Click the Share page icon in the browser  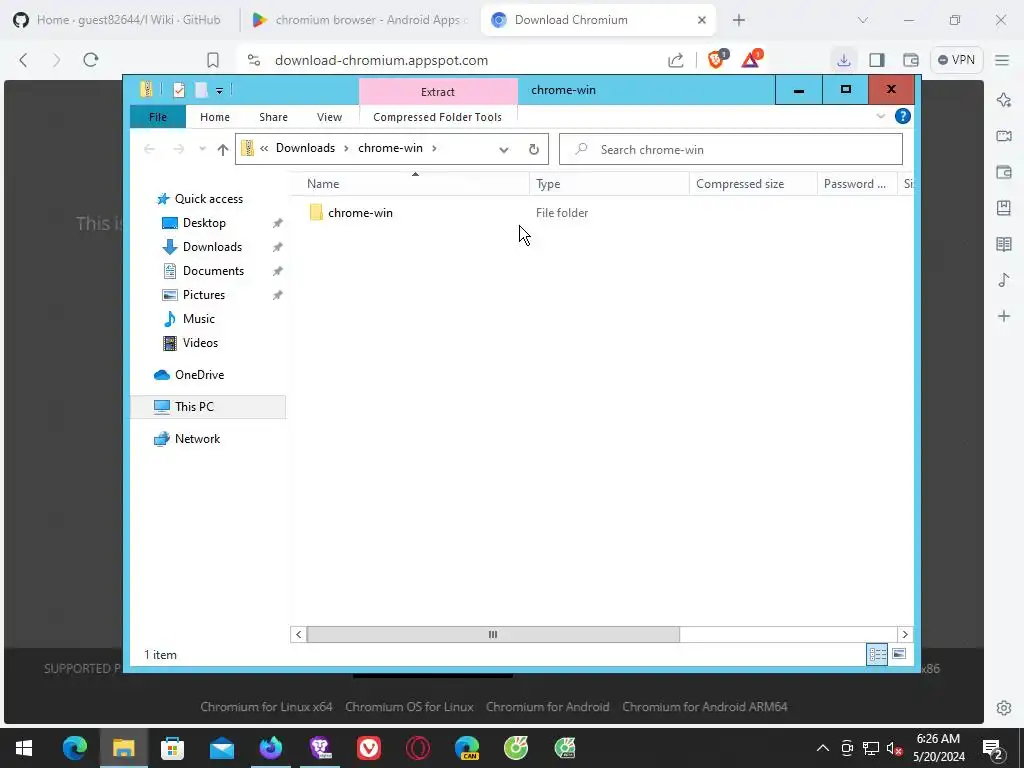point(676,60)
